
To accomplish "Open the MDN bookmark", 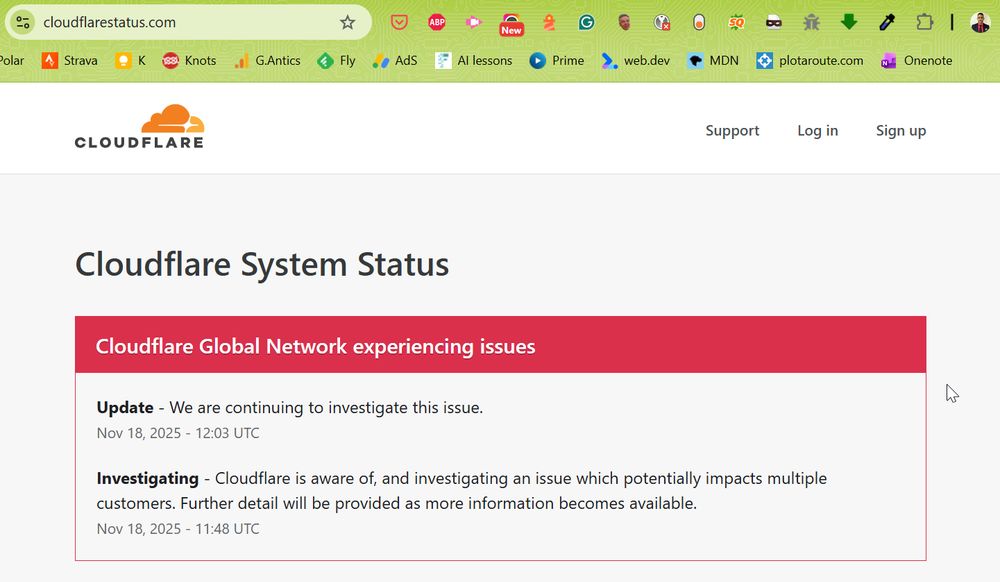I will pyautogui.click(x=713, y=60).
